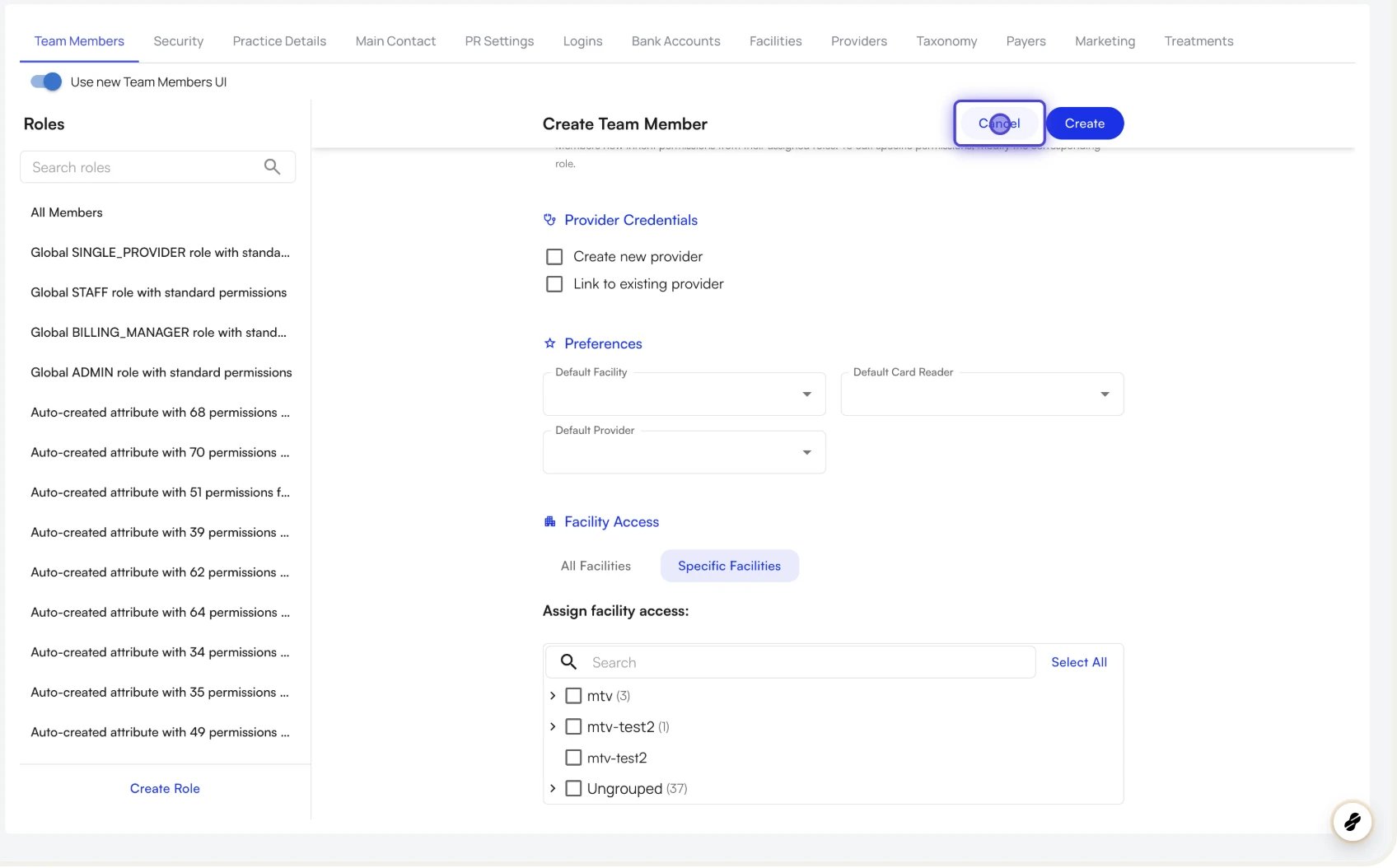Click the Facility Access building icon
Image resolution: width=1397 pixels, height=868 pixels.
click(549, 521)
